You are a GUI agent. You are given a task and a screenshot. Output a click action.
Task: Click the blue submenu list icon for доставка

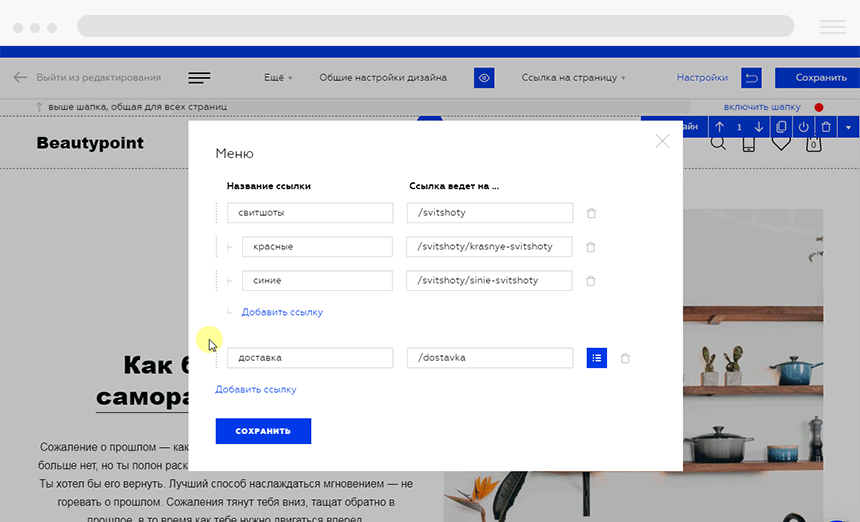point(597,358)
